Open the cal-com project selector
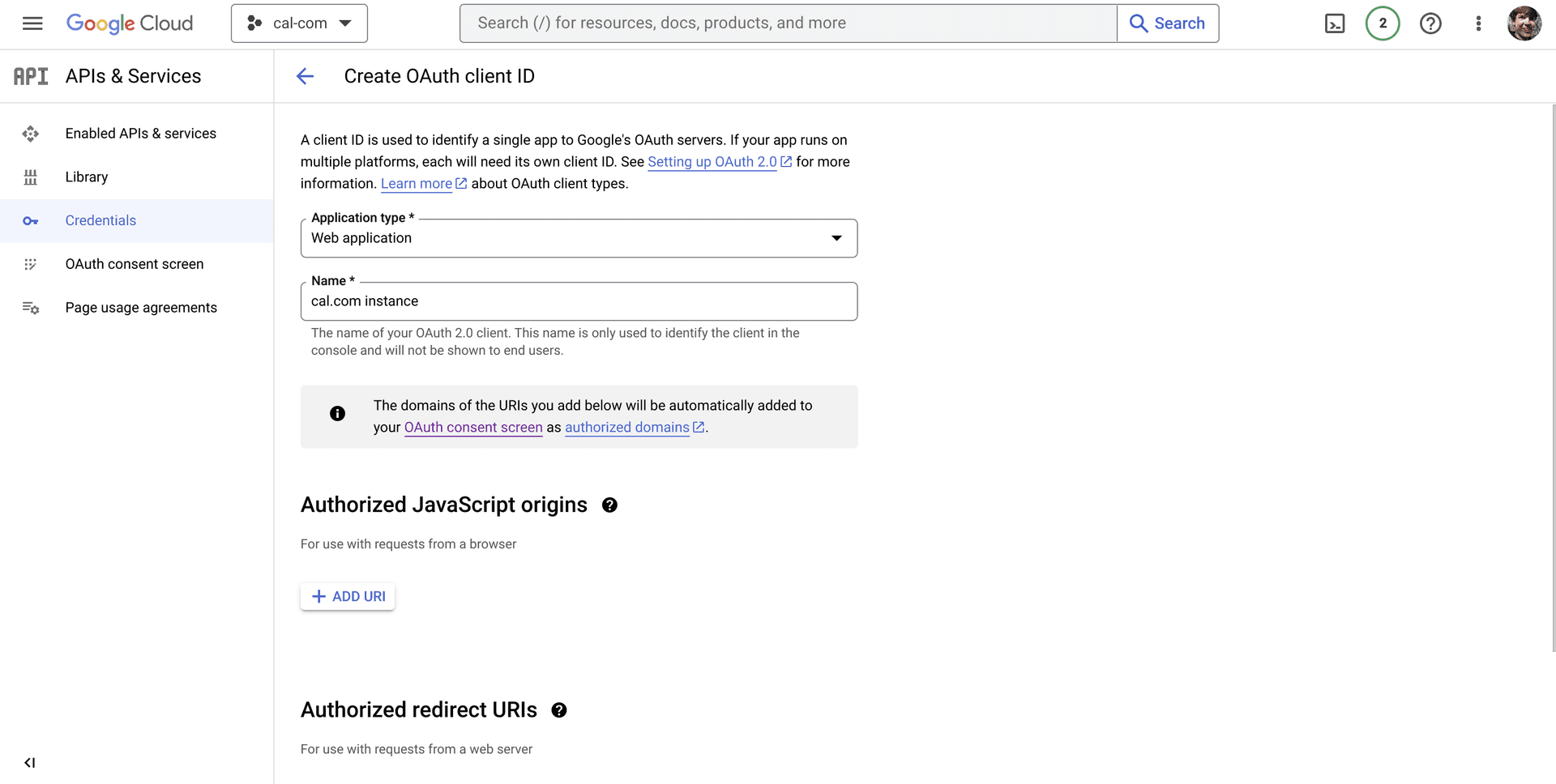The image size is (1556, 784). click(299, 23)
